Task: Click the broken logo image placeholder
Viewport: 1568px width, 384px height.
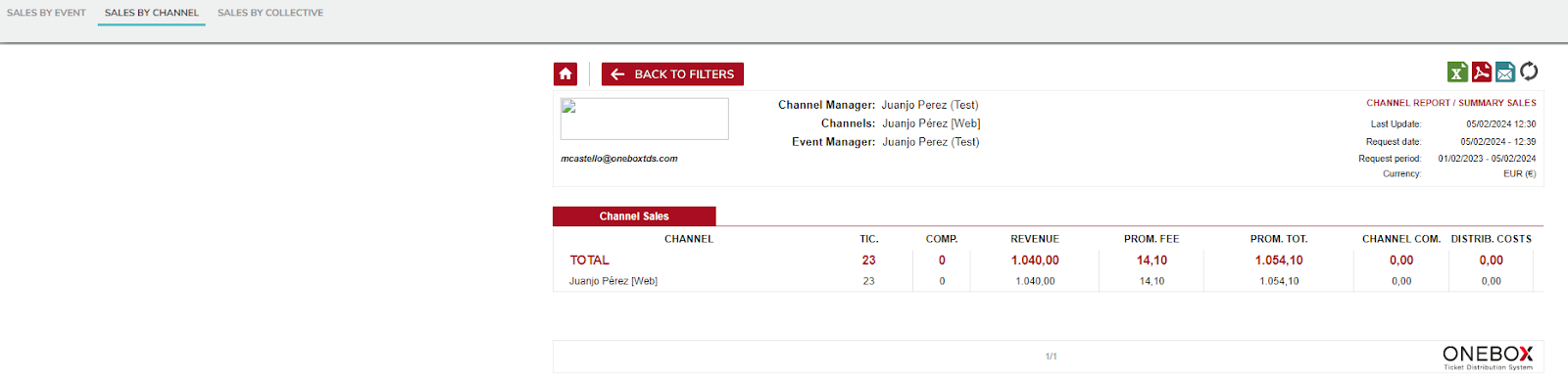Action: 644,119
